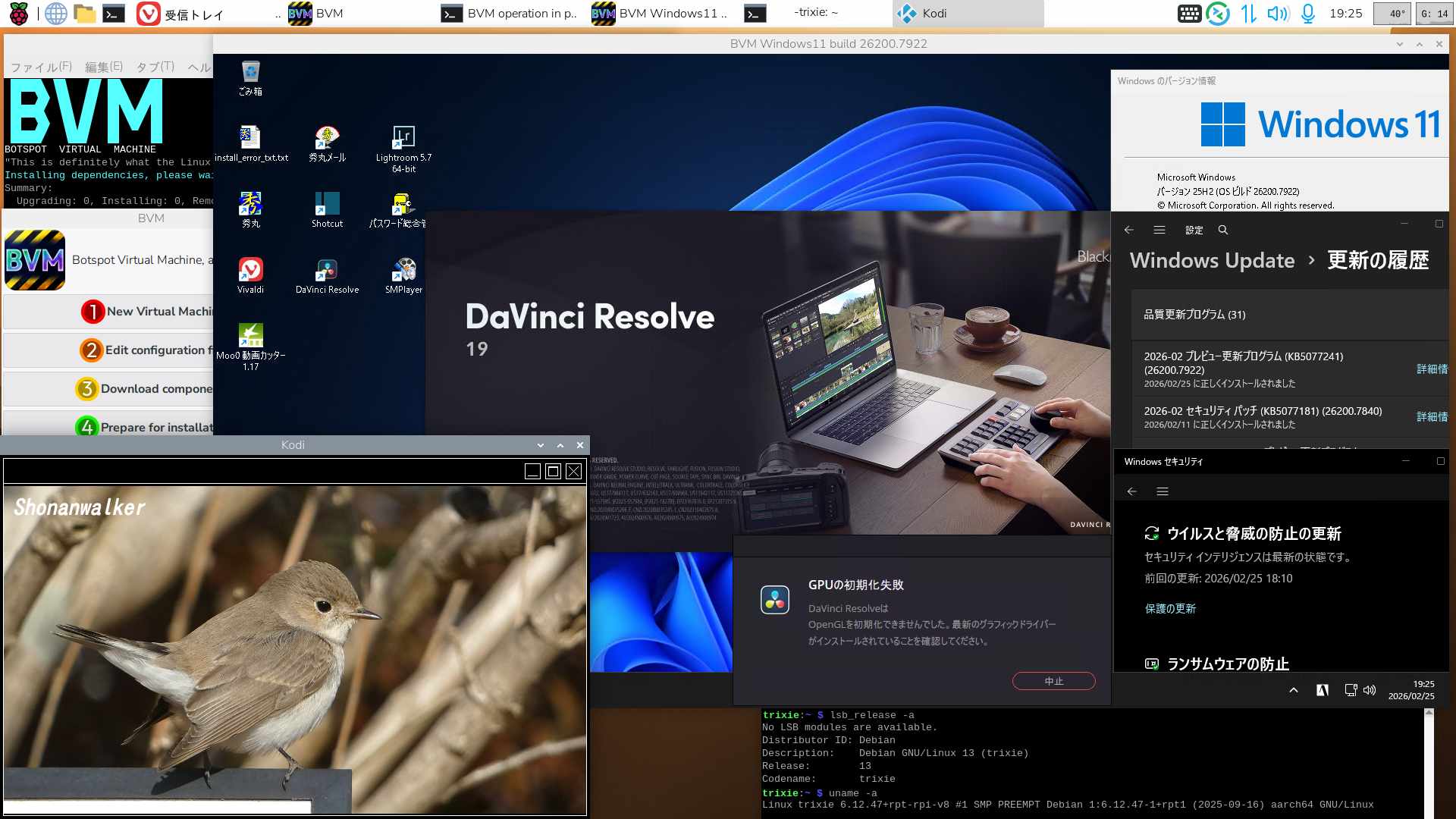Open the Moo0 video cutter shortcut
This screenshot has width=1456, height=819.
click(x=250, y=337)
